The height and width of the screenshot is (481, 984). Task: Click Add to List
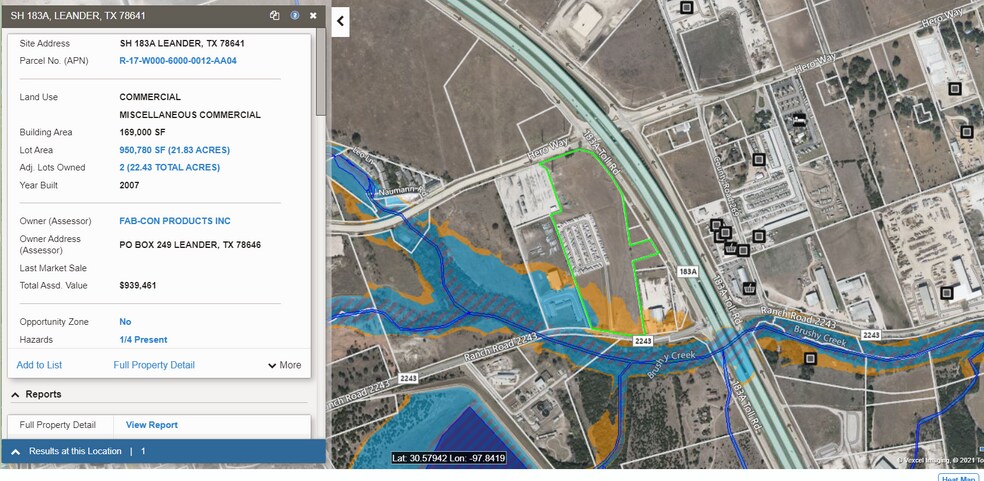coord(39,365)
